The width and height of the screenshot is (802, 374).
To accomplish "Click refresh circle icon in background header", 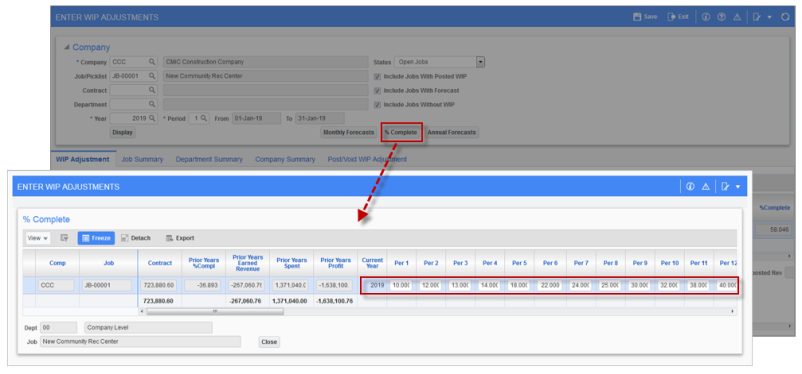I will [x=785, y=17].
